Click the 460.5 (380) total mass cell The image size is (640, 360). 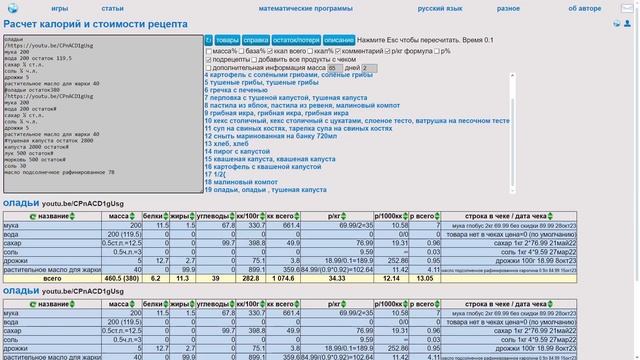pyautogui.click(x=122, y=278)
